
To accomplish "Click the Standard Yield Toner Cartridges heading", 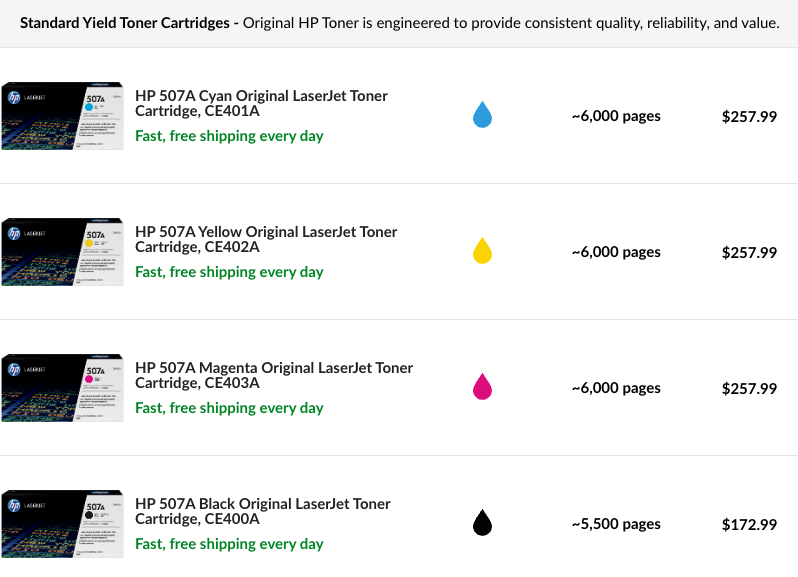I will coord(125,23).
